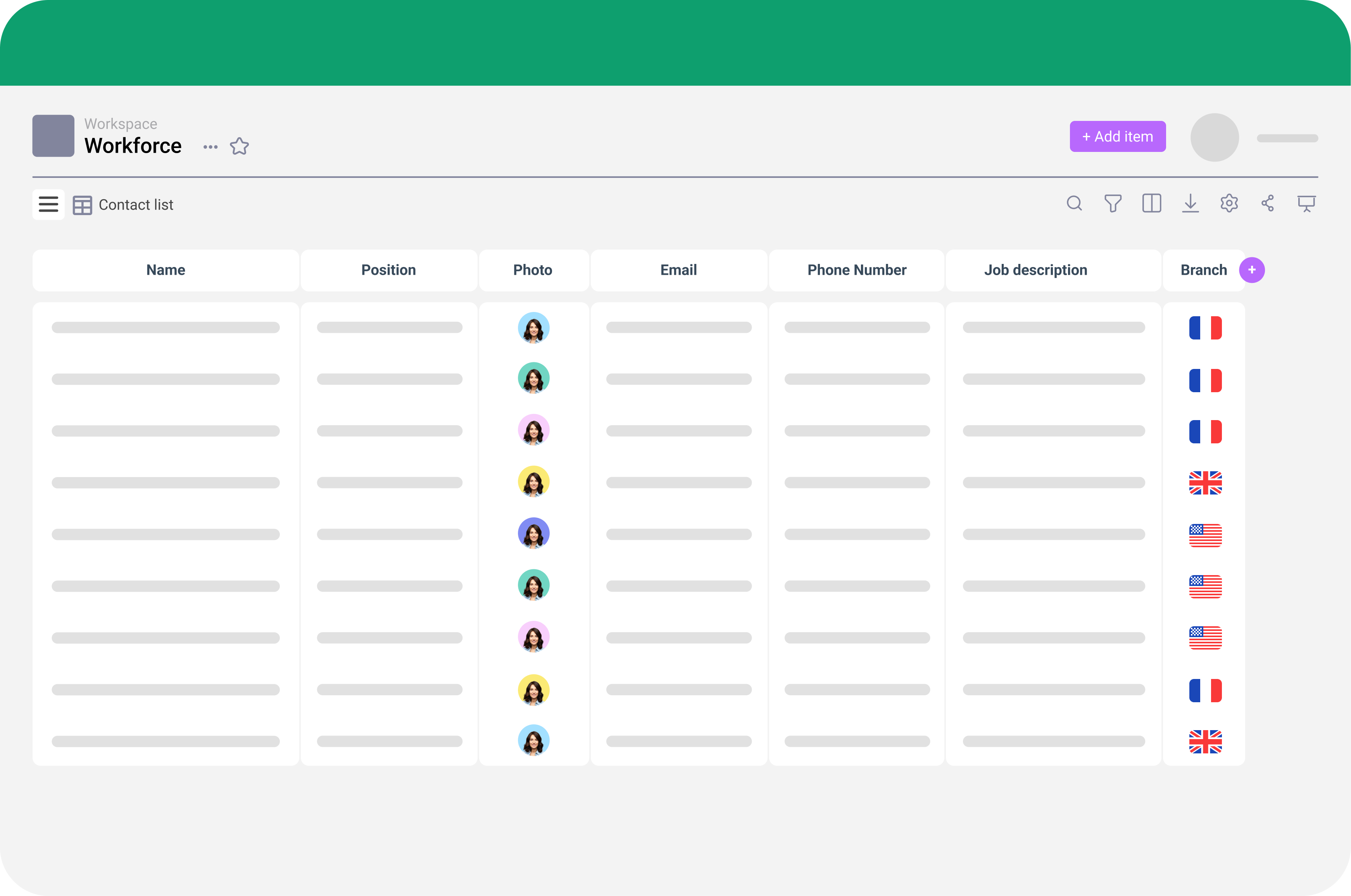This screenshot has height=896, width=1351.
Task: Click the download arrow icon
Action: coord(1191,203)
